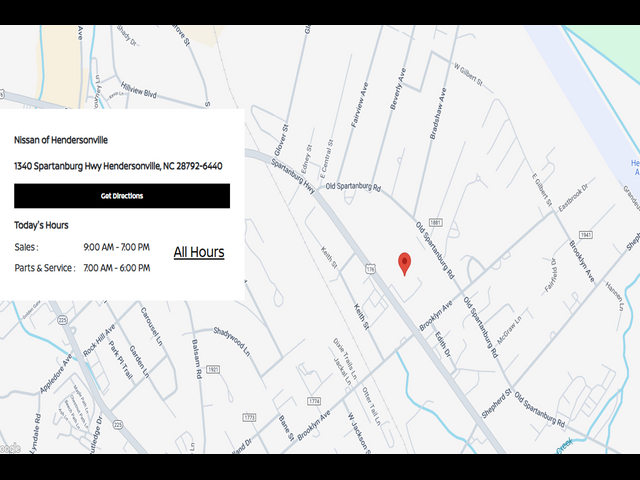
Task: Click the route 1941 road shield
Action: click(x=586, y=235)
